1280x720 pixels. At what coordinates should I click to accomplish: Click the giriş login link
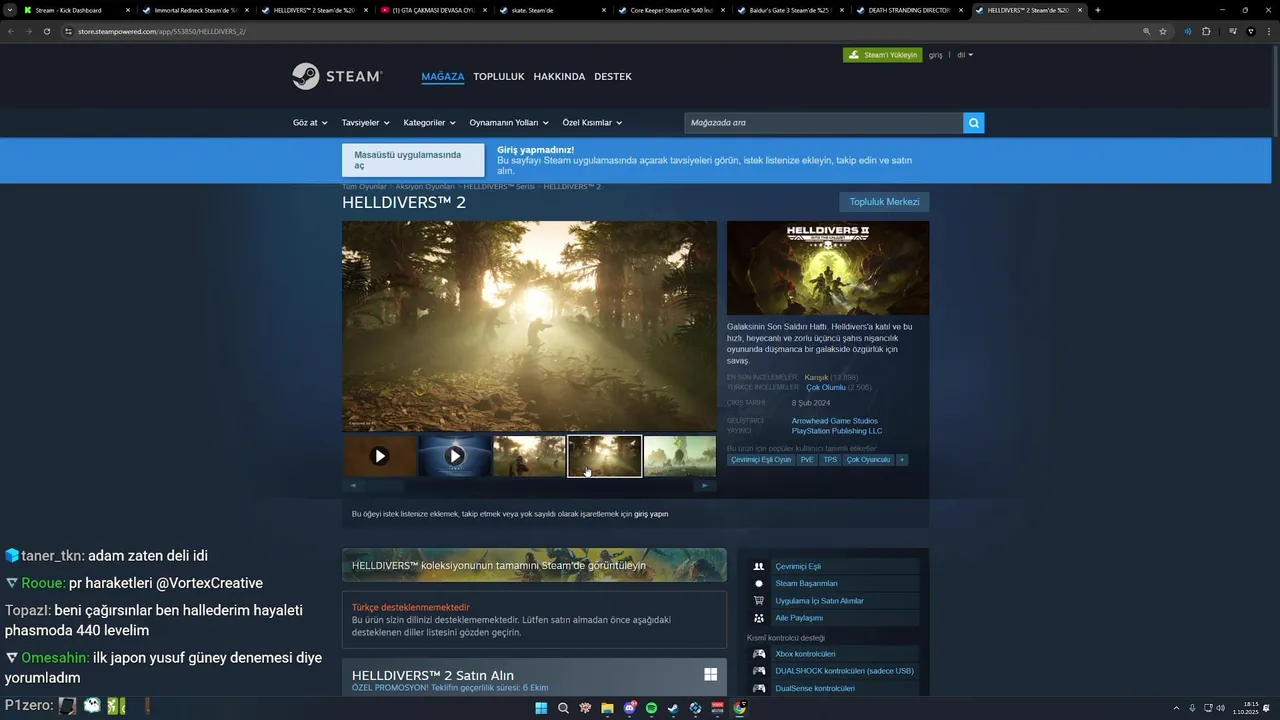936,55
